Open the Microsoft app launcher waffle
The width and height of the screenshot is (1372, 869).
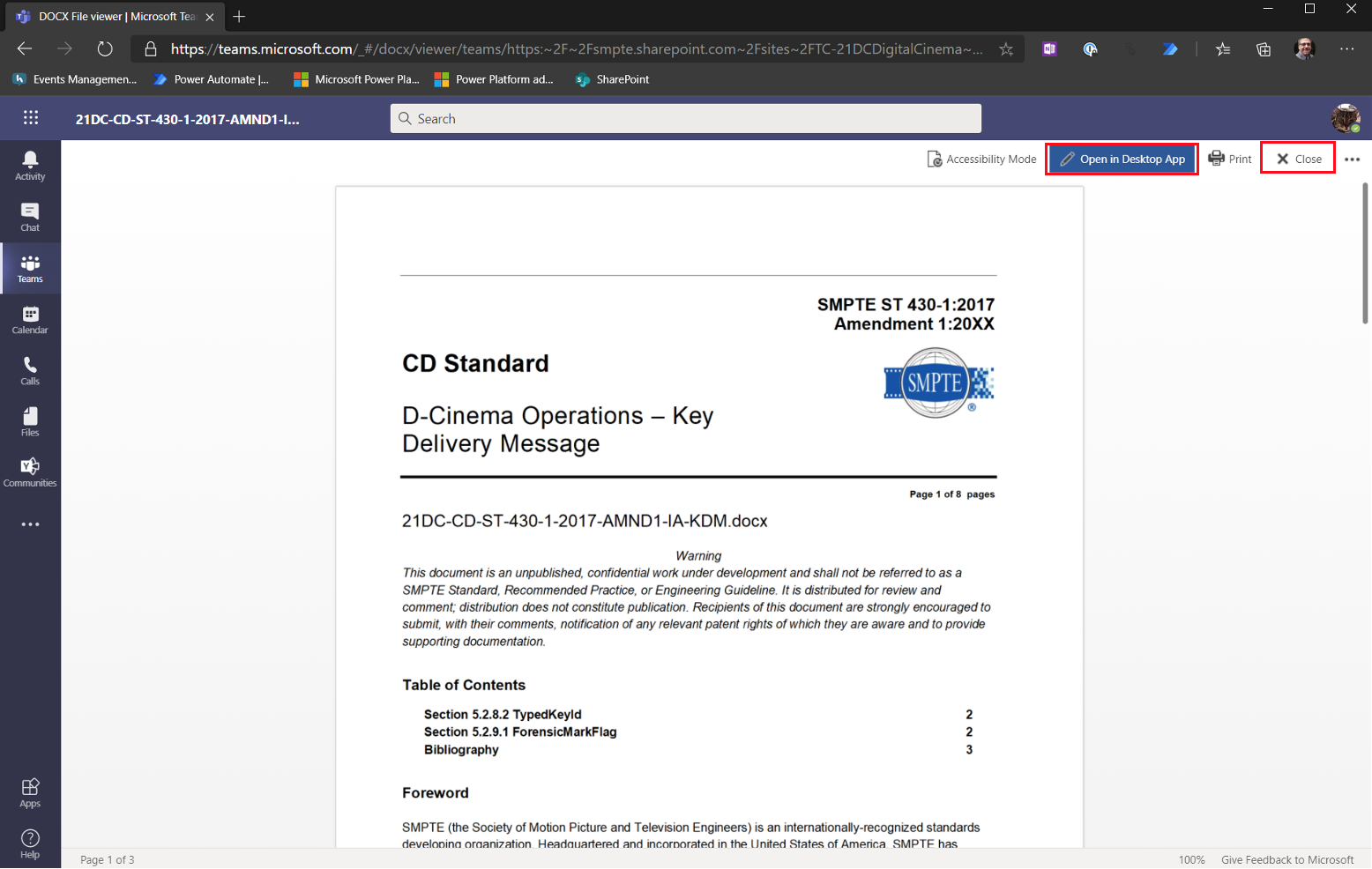(x=30, y=118)
